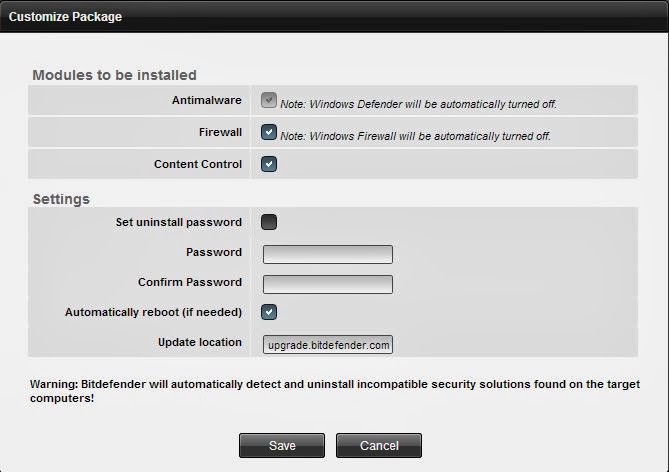Image resolution: width=669 pixels, height=472 pixels.
Task: Click the Modules to be installed heading
Action: point(114,74)
